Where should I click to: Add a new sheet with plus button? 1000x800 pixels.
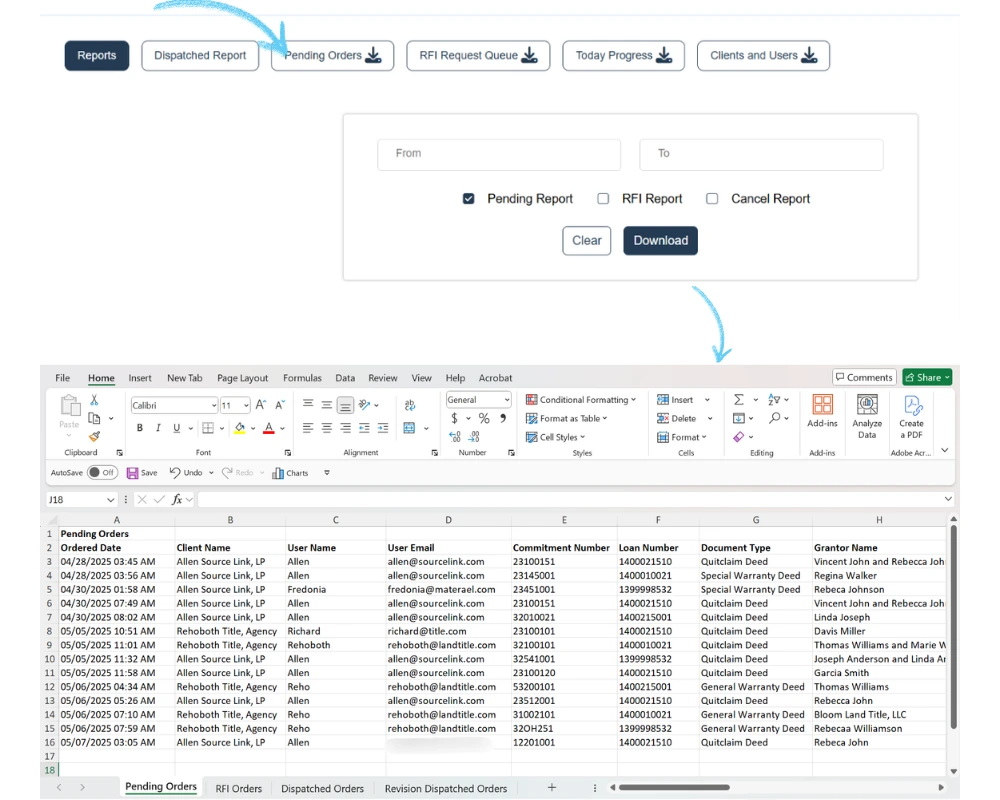tap(552, 787)
